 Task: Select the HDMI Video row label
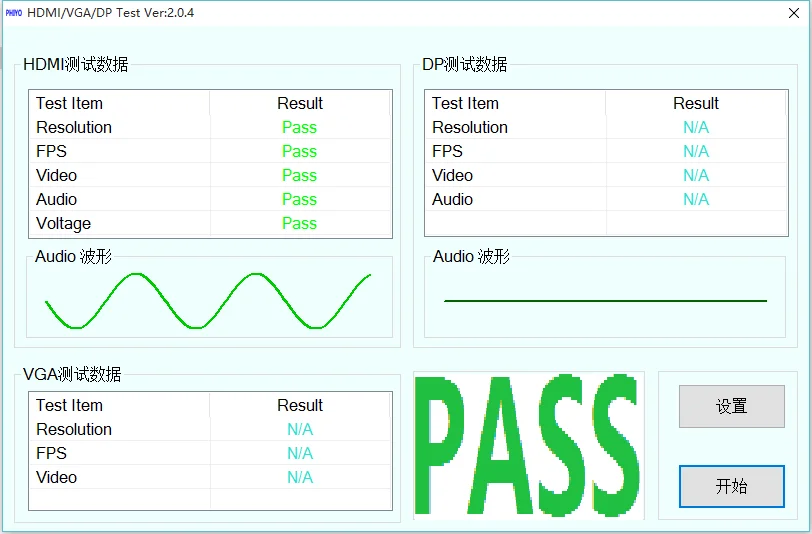56,175
